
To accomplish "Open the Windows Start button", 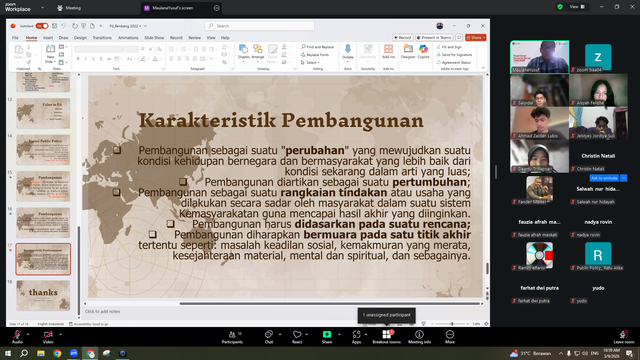I will pos(8,353).
